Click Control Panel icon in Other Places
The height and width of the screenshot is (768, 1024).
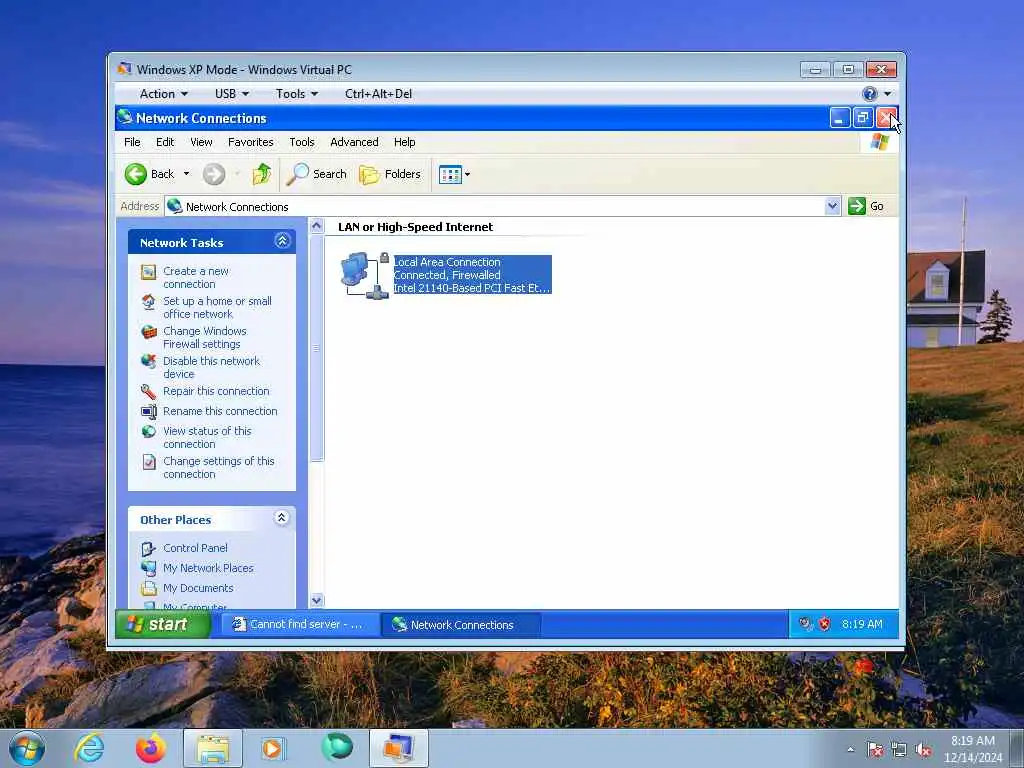click(149, 549)
